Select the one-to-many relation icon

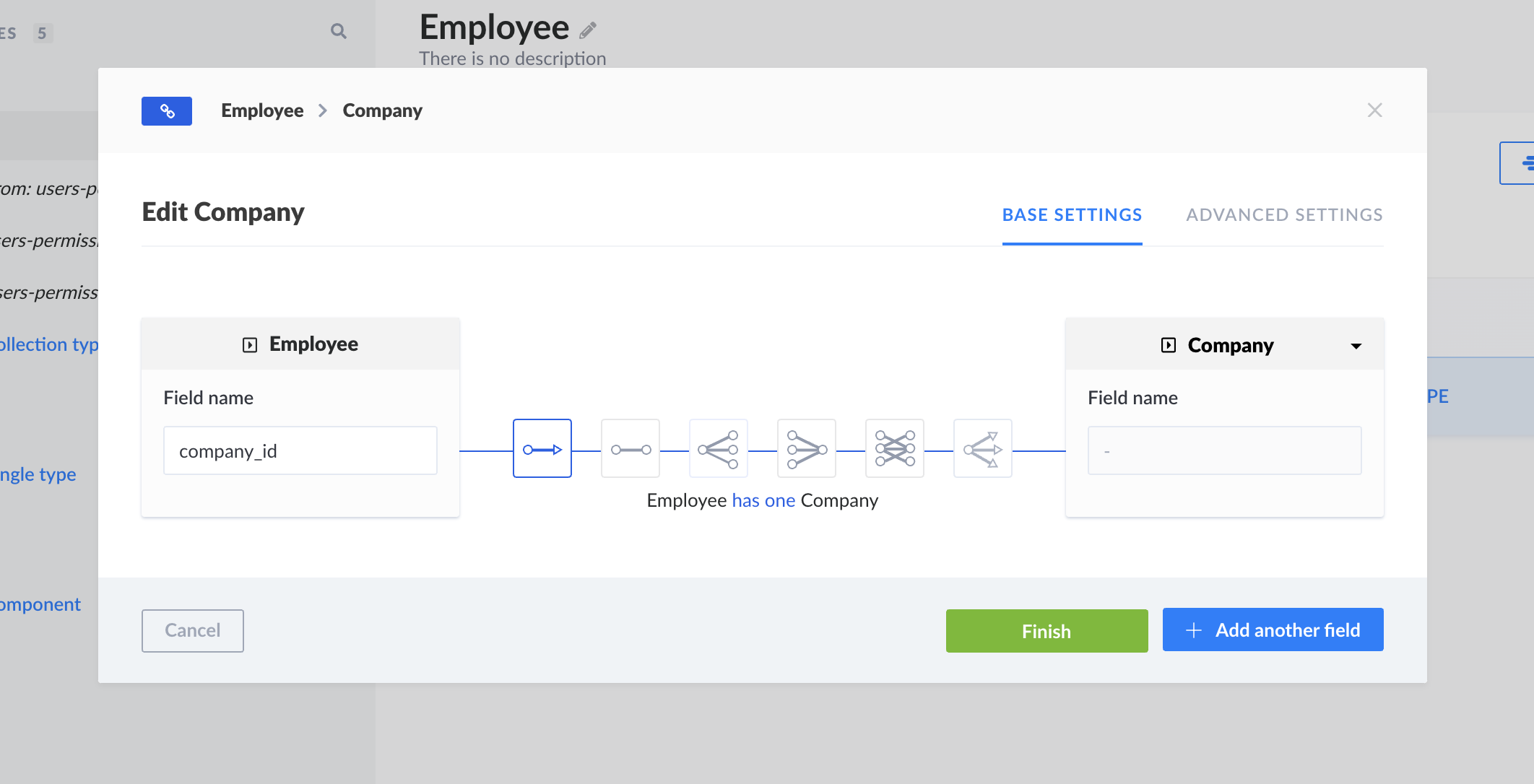pos(718,449)
